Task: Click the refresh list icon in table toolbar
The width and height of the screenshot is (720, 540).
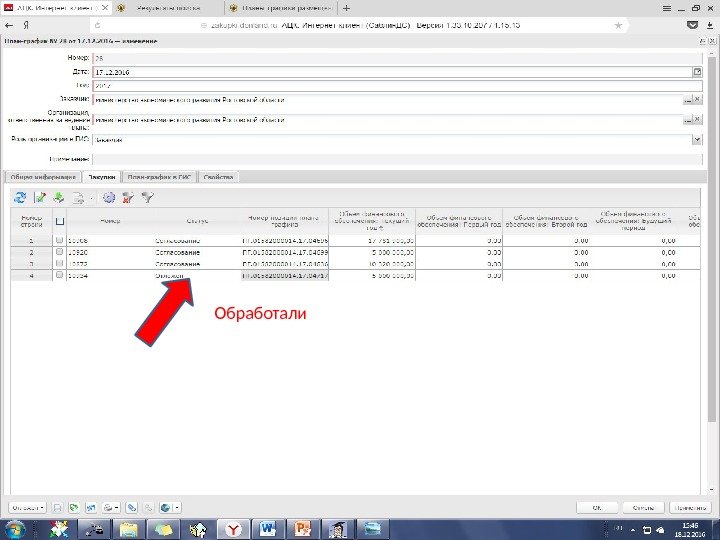Action: (x=20, y=197)
